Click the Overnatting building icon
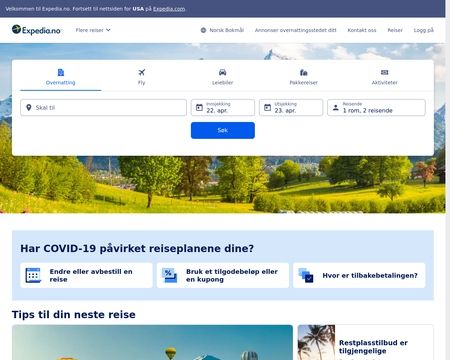 (61, 72)
